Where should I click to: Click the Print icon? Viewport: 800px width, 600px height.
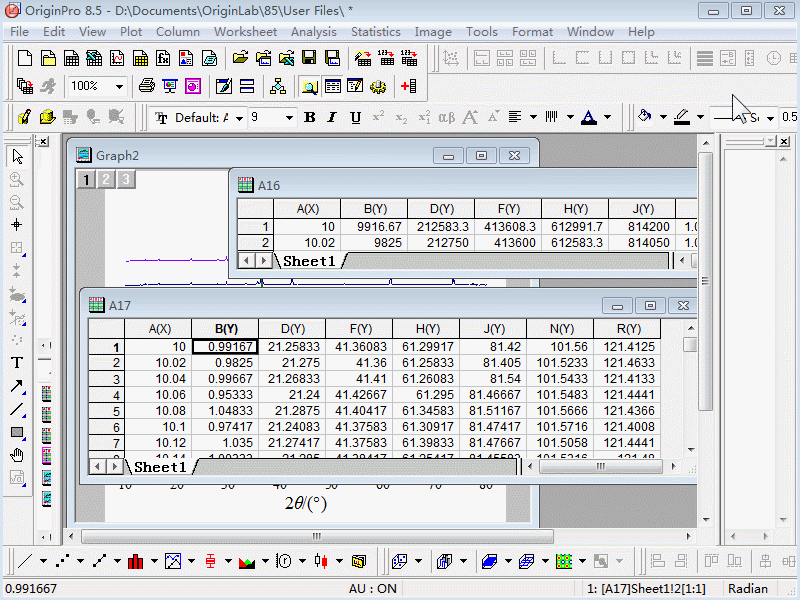(146, 87)
